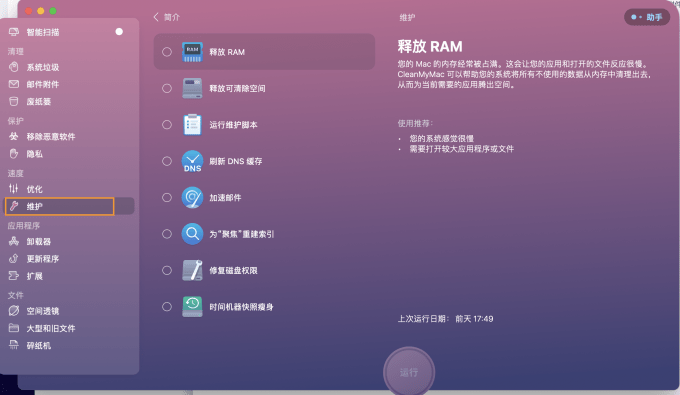The height and width of the screenshot is (395, 680).
Task: Select the 废纸篓 trash icon
Action: point(14,101)
